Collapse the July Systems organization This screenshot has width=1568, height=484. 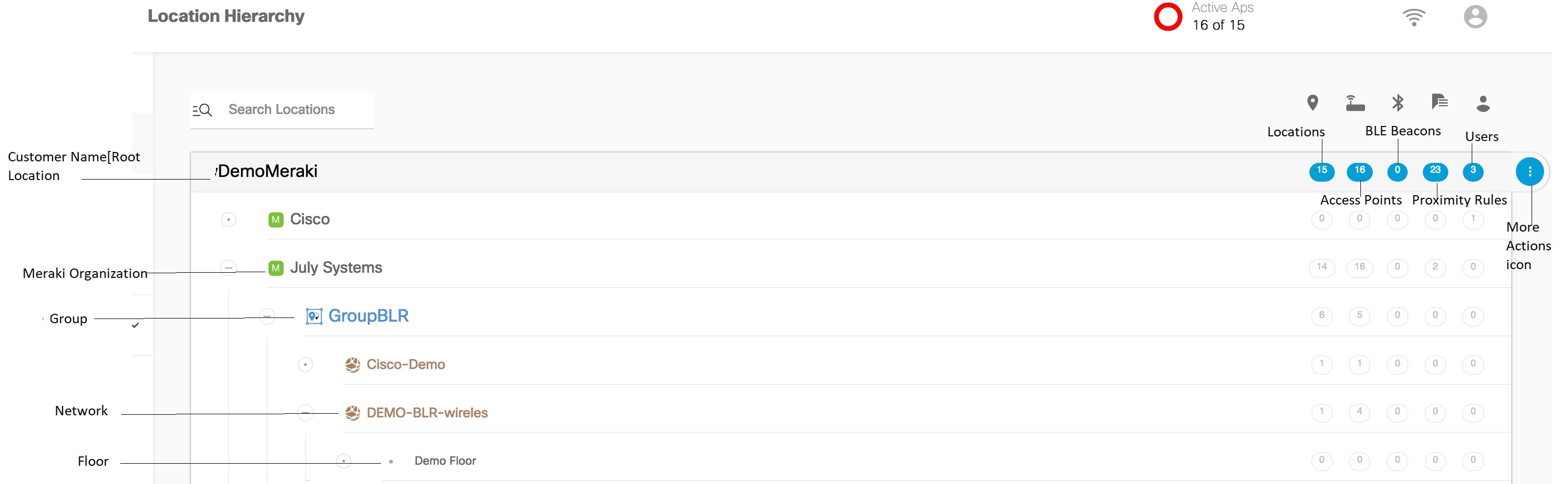(228, 268)
